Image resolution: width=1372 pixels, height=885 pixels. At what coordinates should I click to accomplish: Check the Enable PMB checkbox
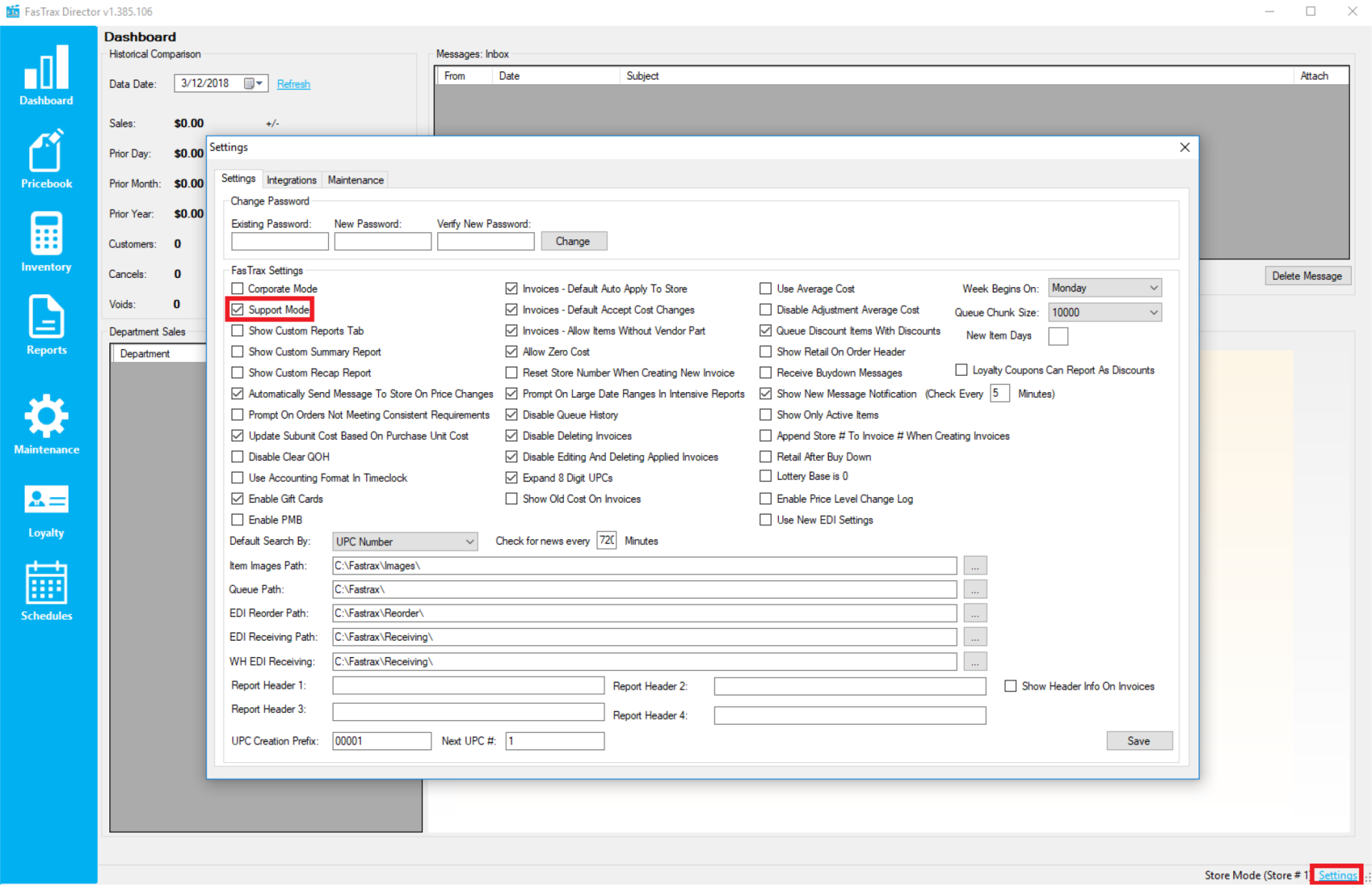[237, 520]
